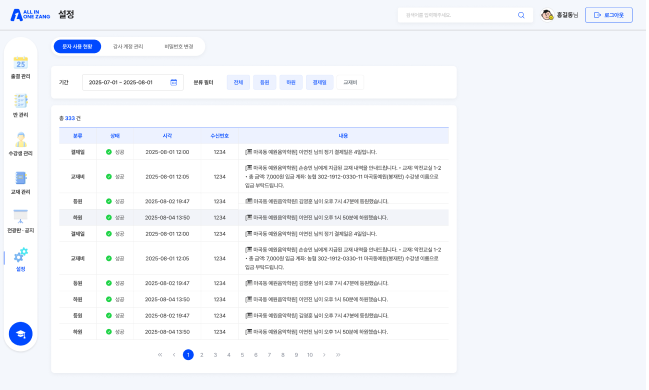Viewport: 649px width, 390px height.
Task: Click the All In One Zang logo
Action: click(30, 15)
